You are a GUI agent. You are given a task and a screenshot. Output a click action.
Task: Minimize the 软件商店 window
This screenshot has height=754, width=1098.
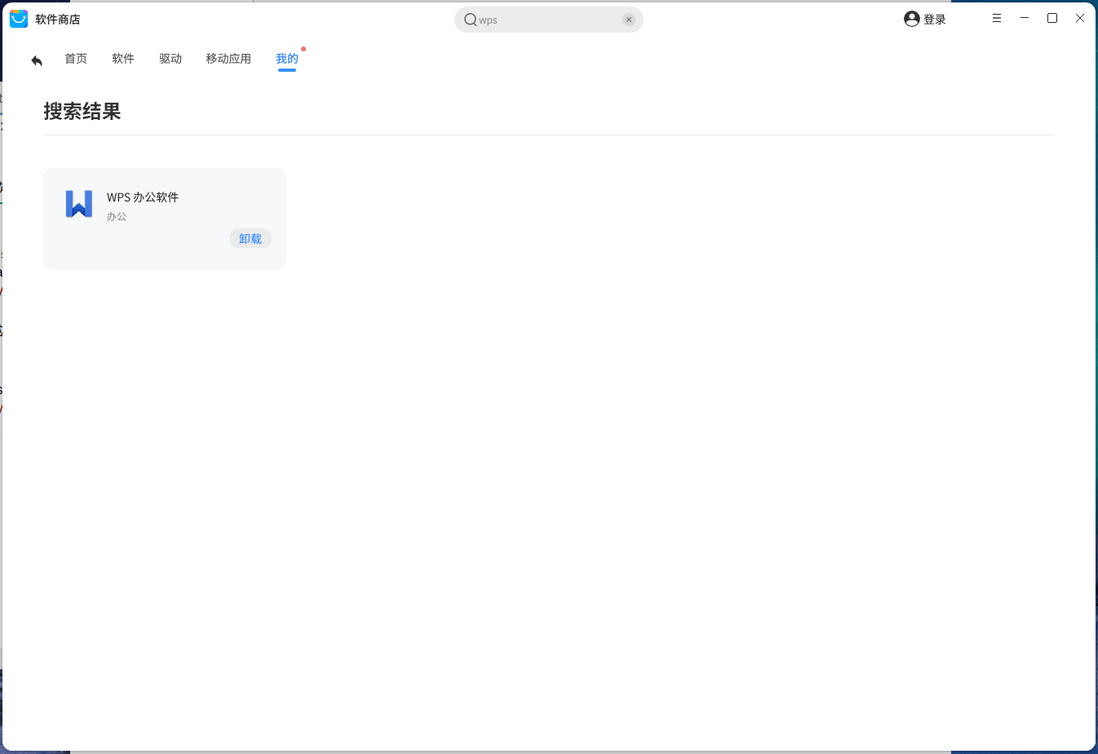(1024, 18)
